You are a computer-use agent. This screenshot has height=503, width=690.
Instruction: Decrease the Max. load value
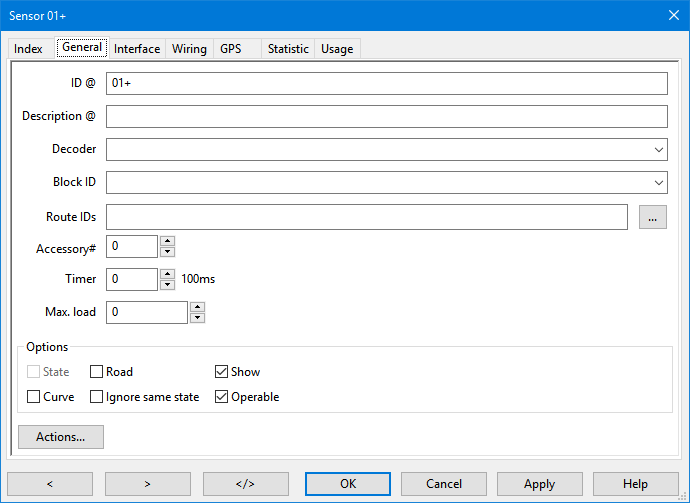(x=197, y=318)
